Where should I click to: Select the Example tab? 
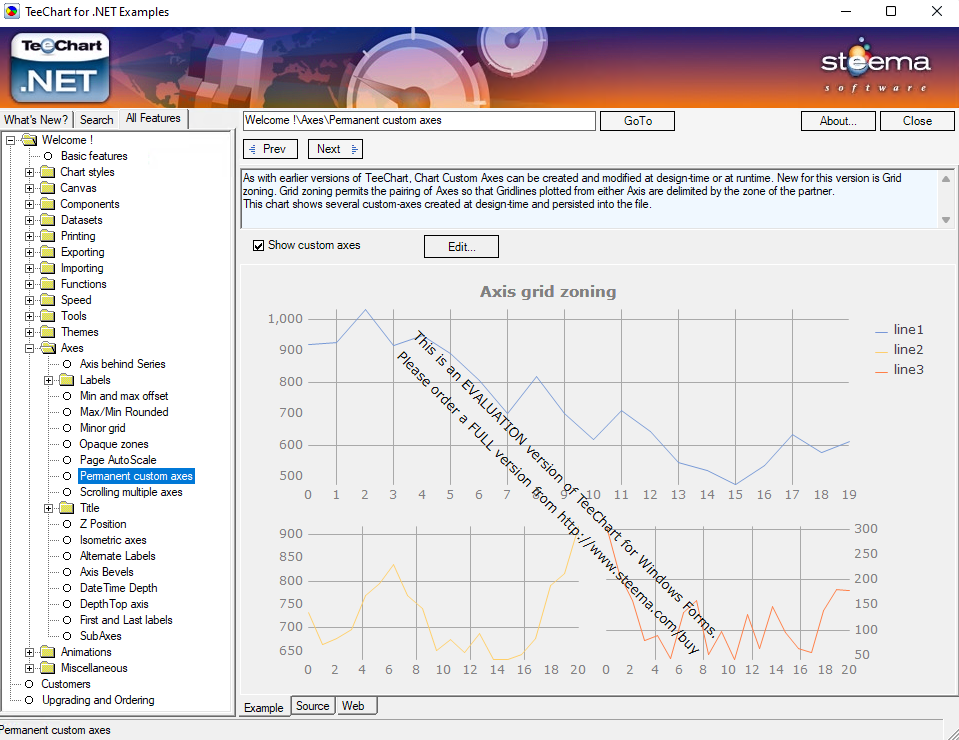(x=264, y=707)
